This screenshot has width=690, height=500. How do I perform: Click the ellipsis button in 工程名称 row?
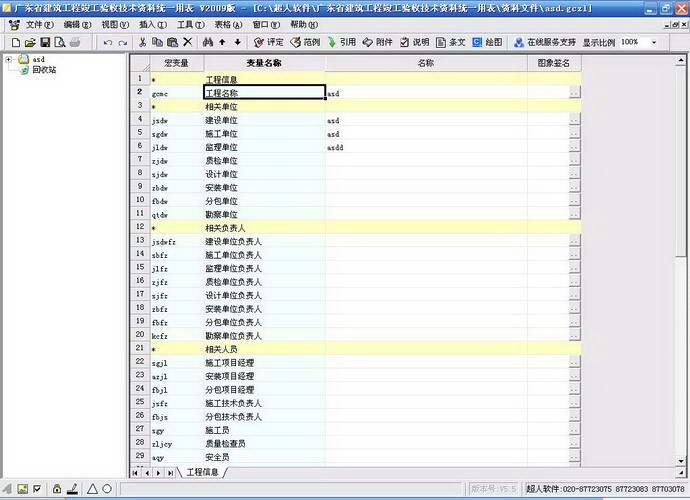[x=574, y=92]
